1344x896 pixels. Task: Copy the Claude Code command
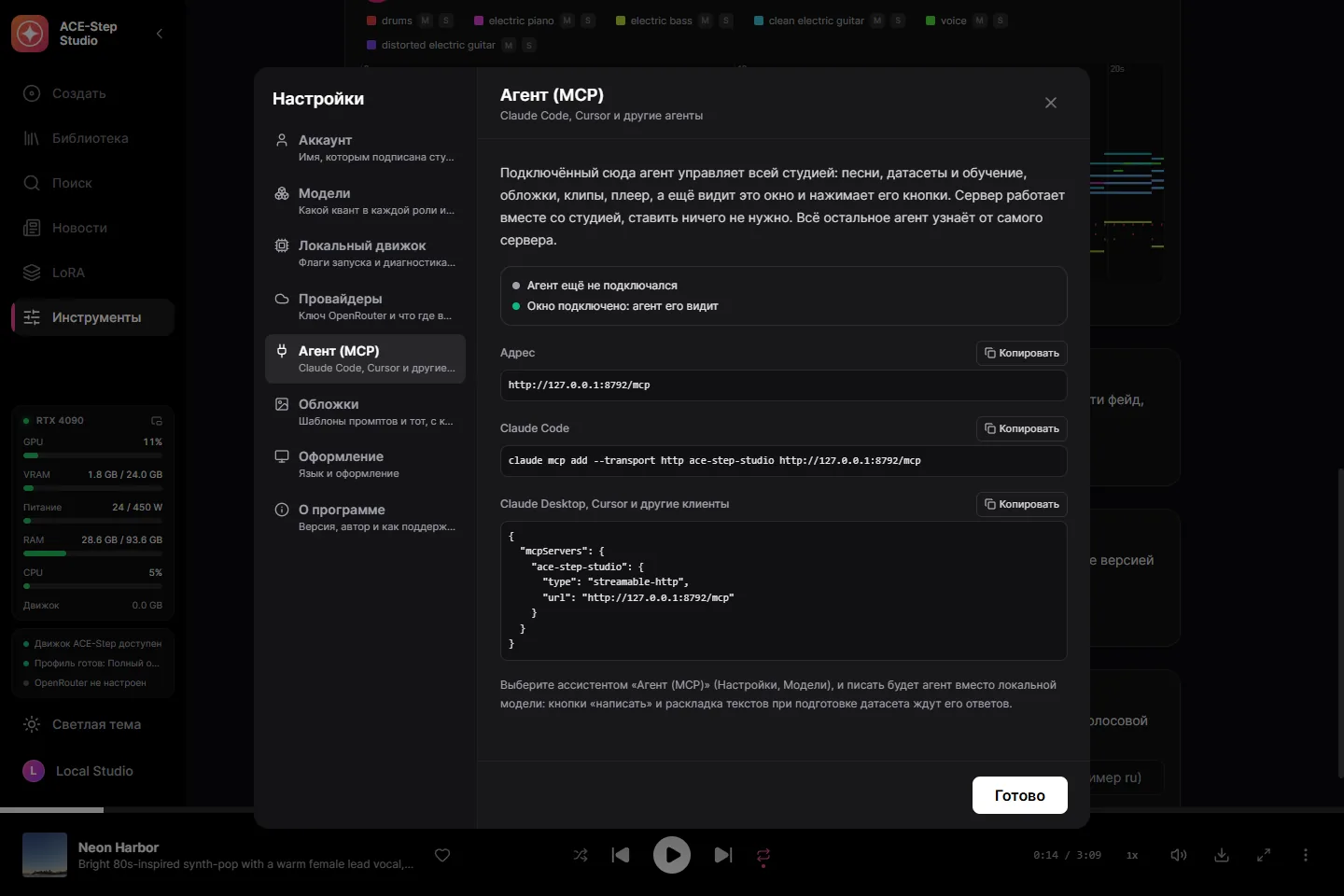[x=1022, y=428]
